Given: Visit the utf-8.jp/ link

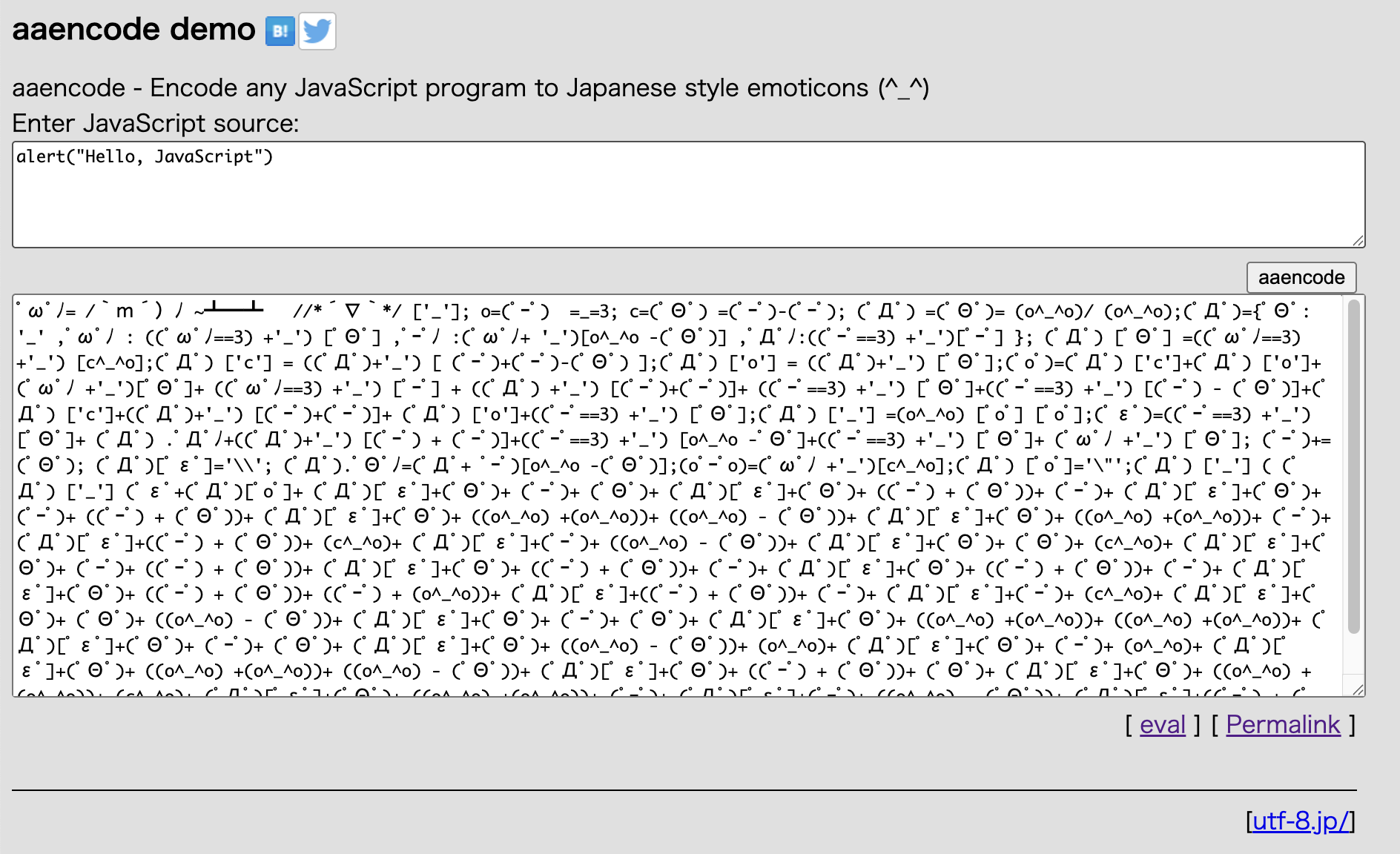Looking at the screenshot, I should 1301,821.
